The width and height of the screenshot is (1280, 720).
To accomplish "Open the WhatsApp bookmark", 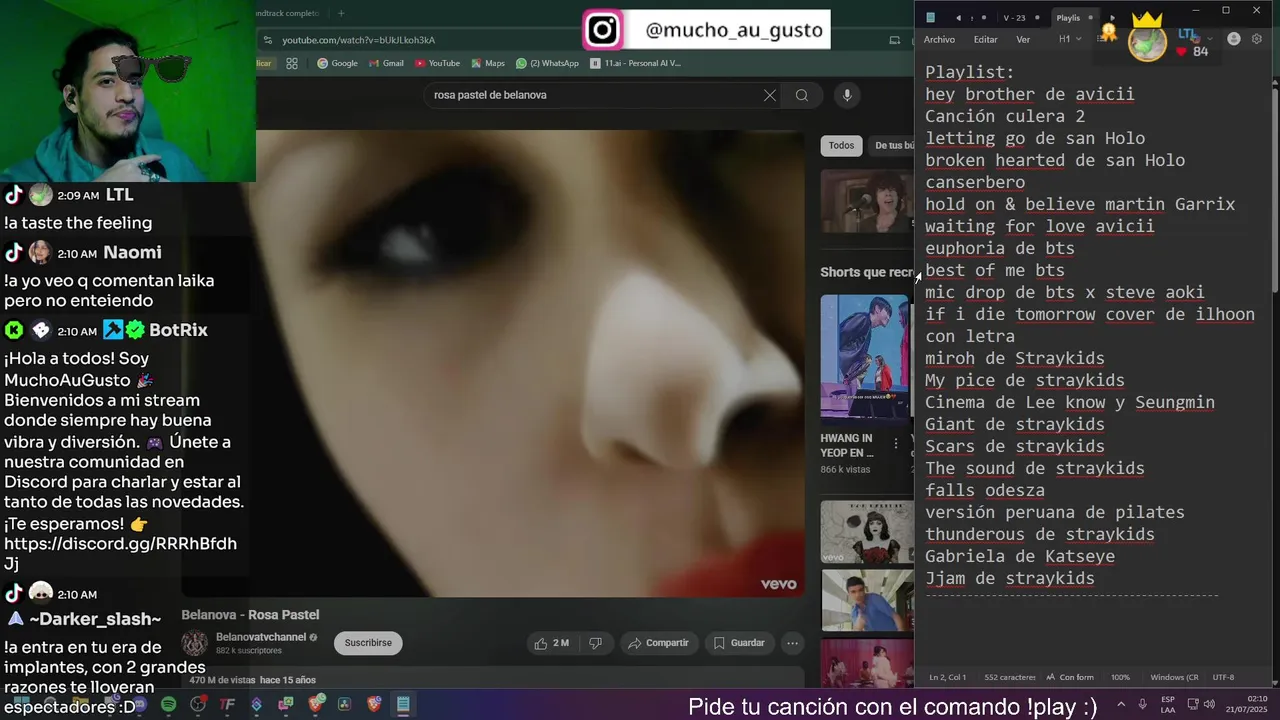I will coord(547,63).
